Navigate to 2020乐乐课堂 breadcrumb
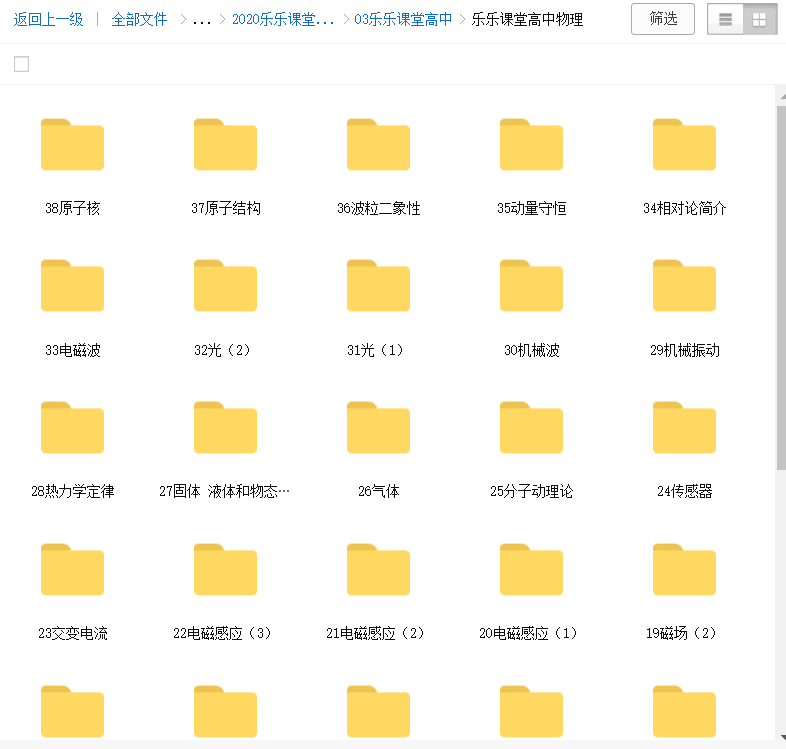 [x=283, y=20]
